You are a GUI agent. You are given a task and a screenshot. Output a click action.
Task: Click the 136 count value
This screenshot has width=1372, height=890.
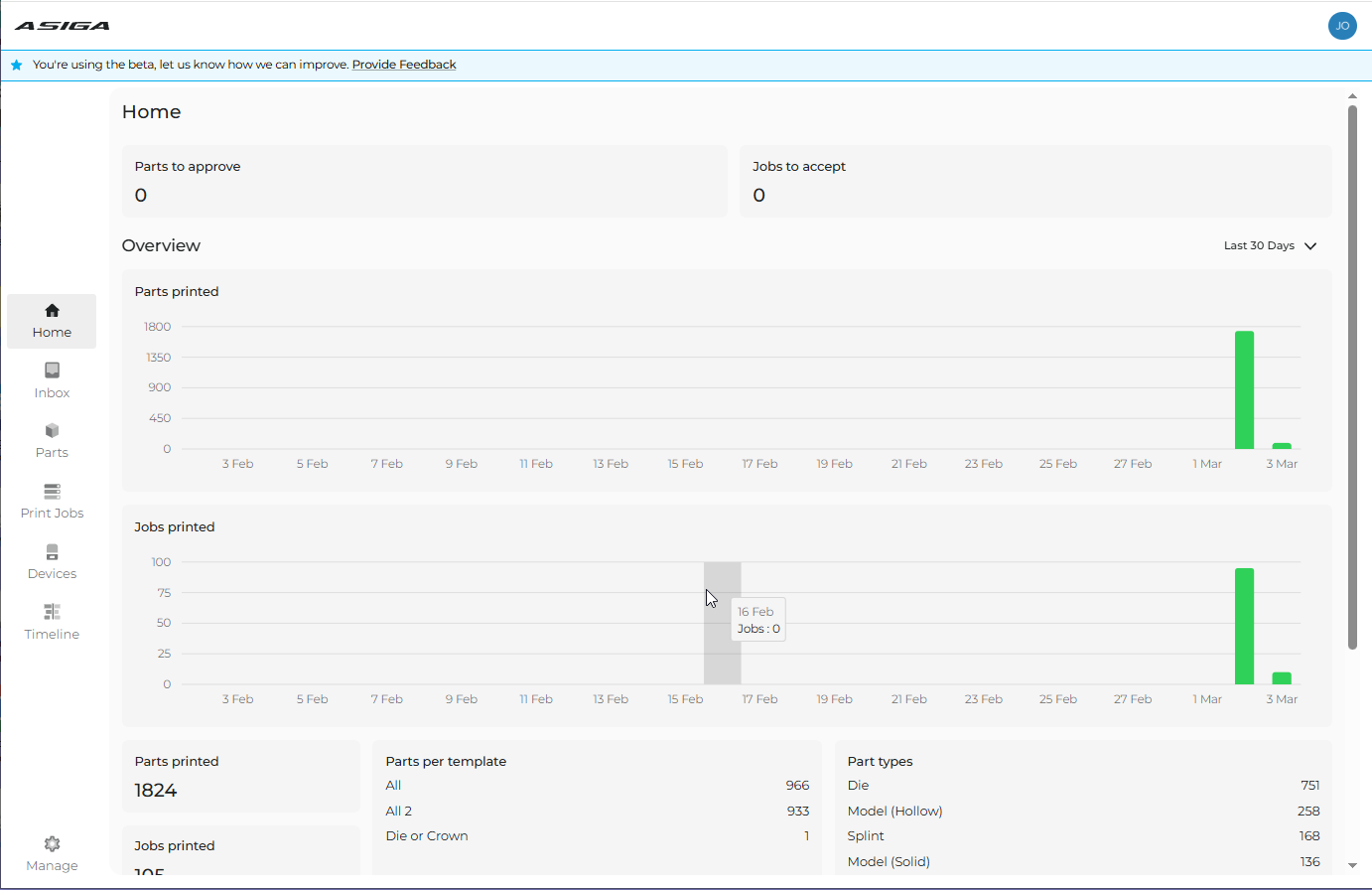pos(1310,862)
